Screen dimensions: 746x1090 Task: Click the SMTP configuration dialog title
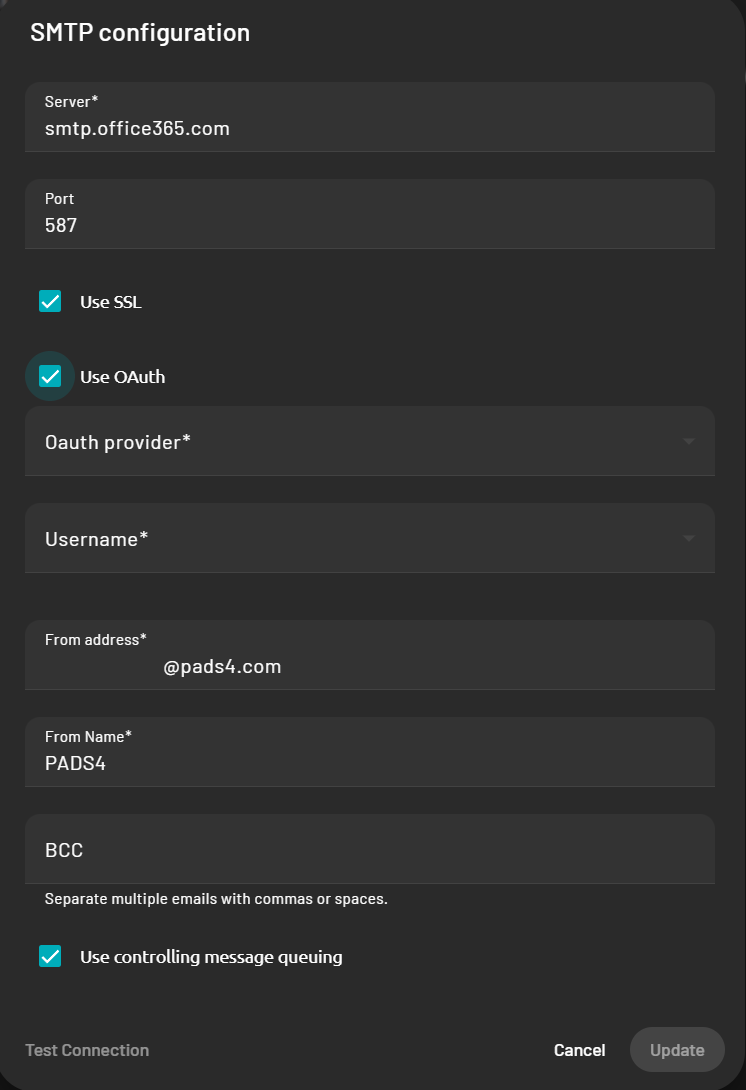[140, 32]
